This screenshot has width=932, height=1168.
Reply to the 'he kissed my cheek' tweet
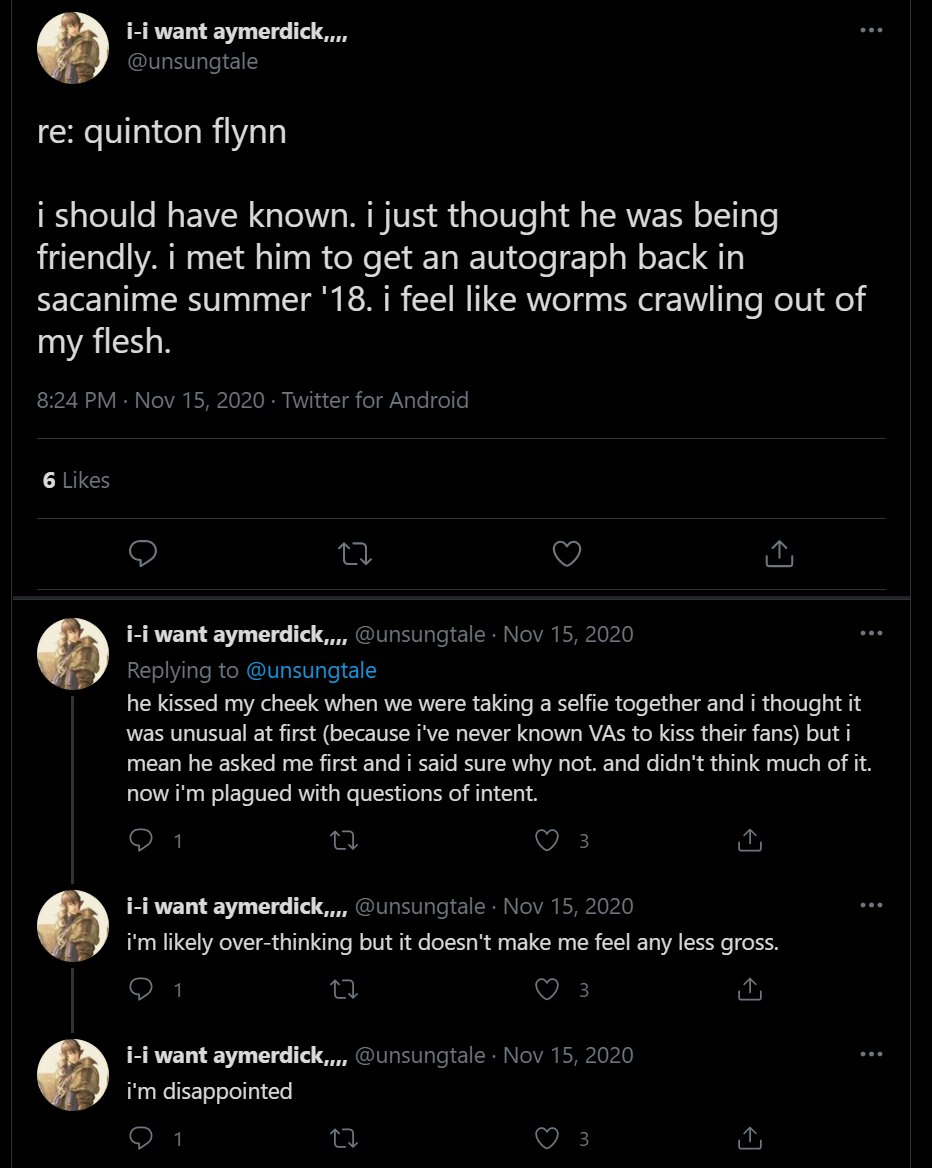[x=141, y=840]
